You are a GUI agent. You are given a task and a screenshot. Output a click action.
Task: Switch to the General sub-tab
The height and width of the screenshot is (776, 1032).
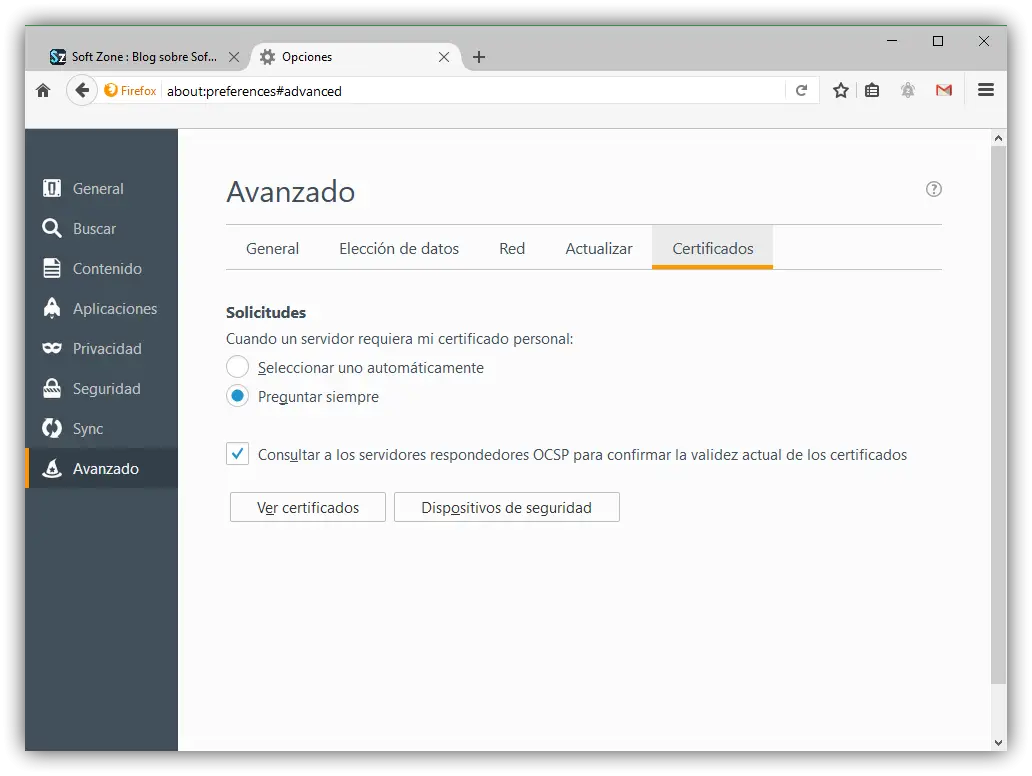coord(272,248)
